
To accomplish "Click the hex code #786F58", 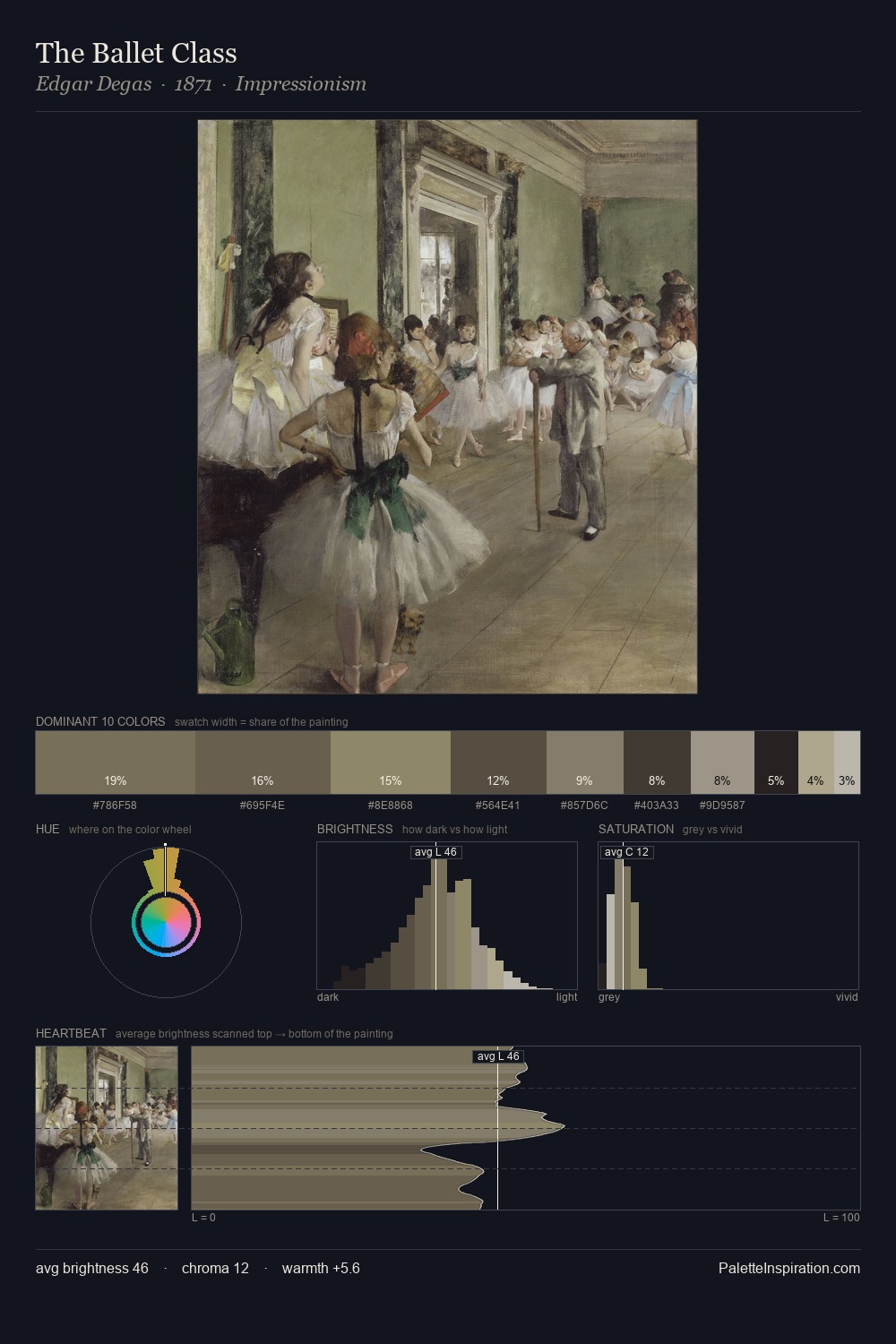I will click(115, 806).
